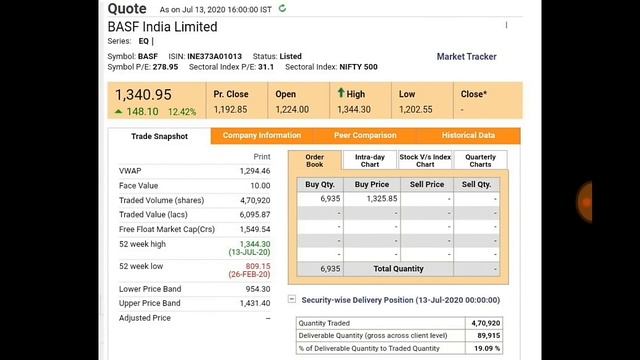Image resolution: width=640 pixels, height=360 pixels.
Task: Click the orange floating button at right edge
Action: 584,202
